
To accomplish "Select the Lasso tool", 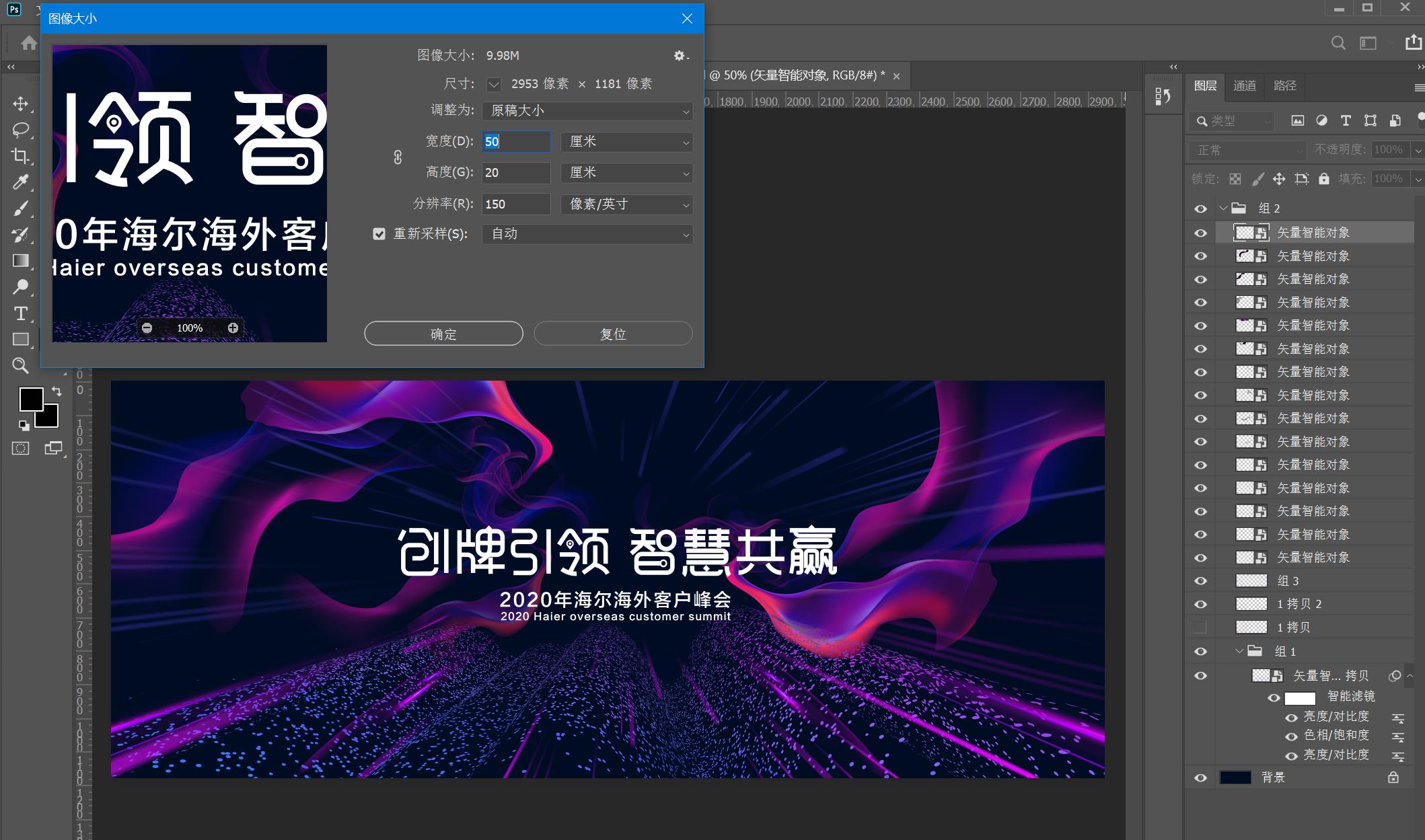I will click(21, 129).
